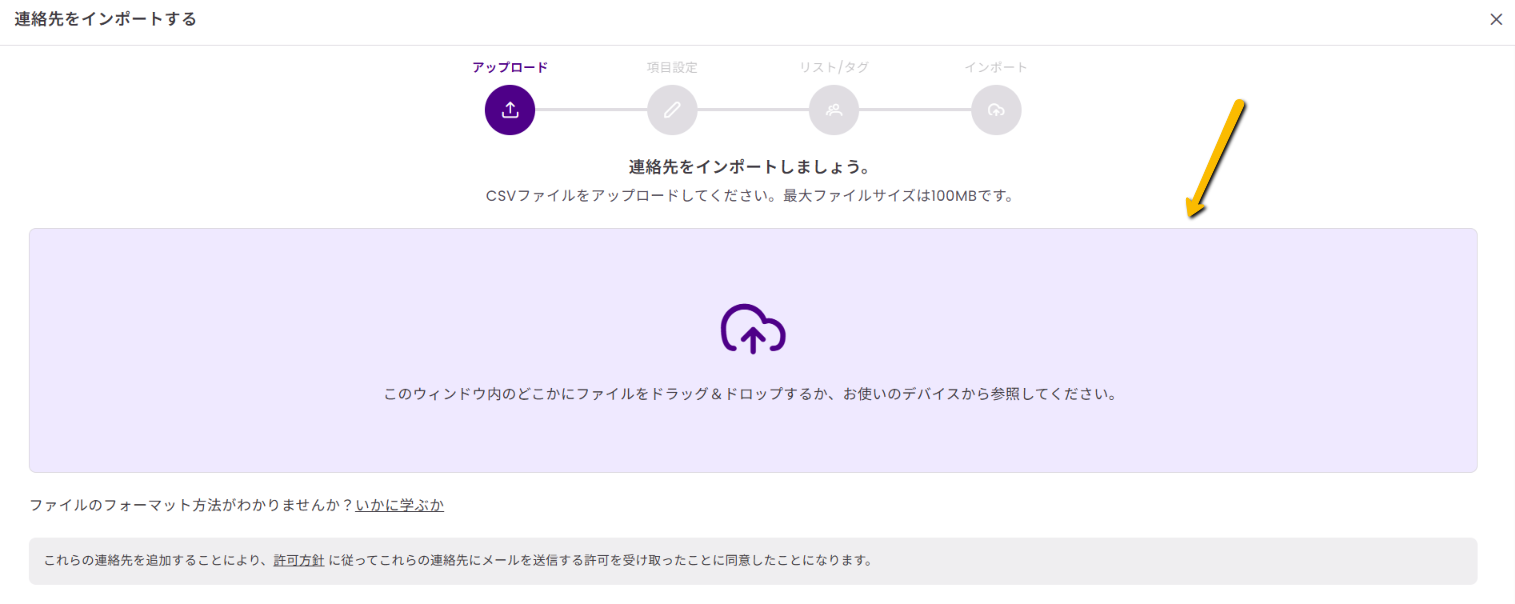1515x604 pixels.
Task: Click the people list/tag step icon
Action: [x=834, y=110]
